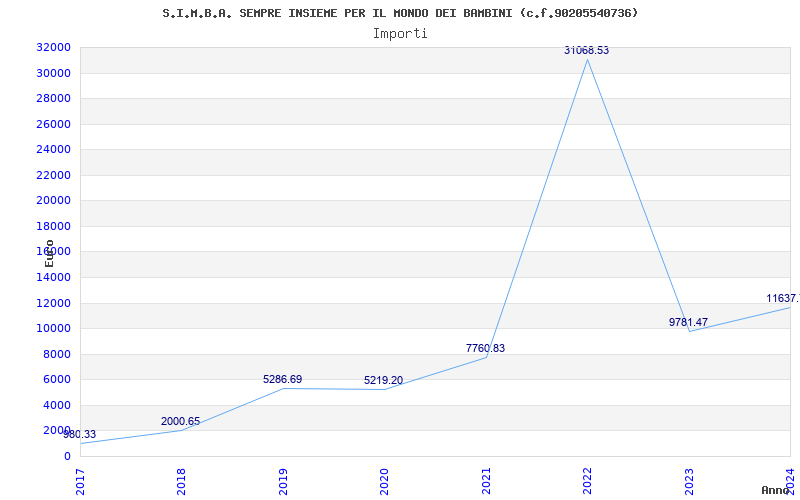Click y-axis value 4000
The width and height of the screenshot is (800, 500).
[57, 406]
